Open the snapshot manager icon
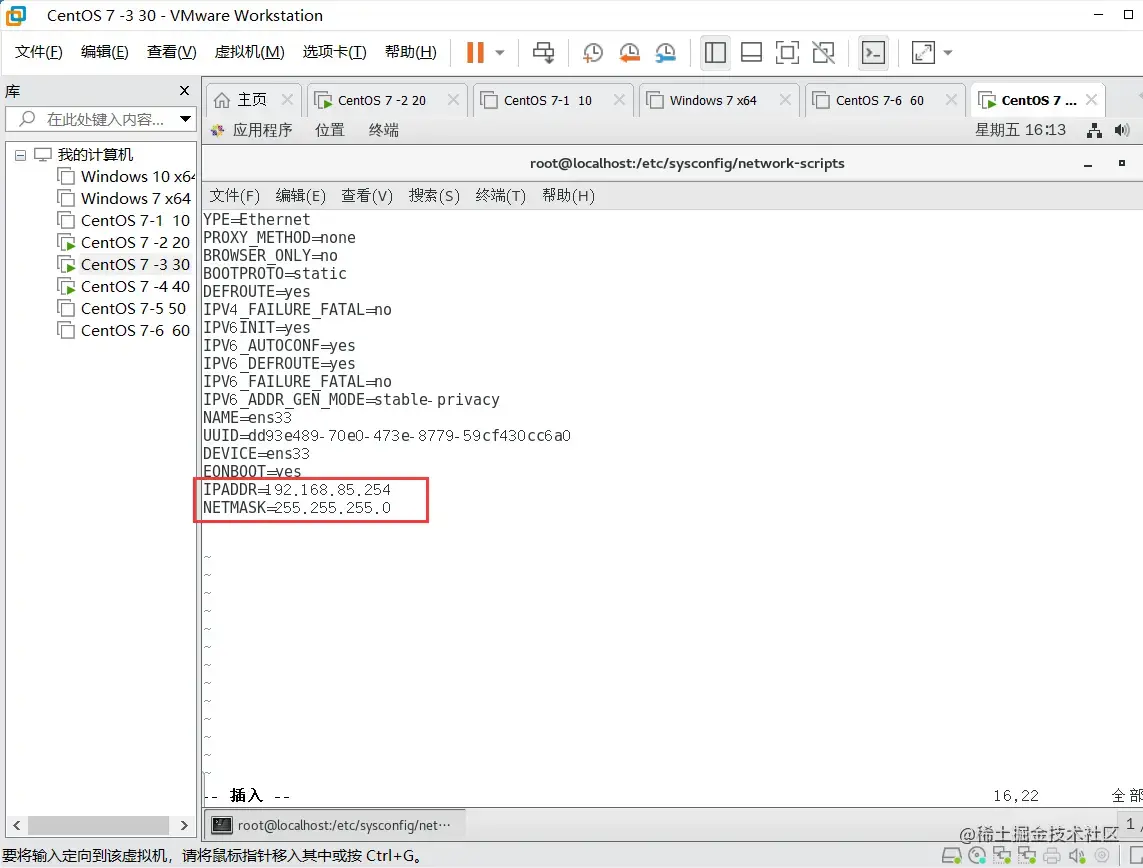 (x=666, y=52)
